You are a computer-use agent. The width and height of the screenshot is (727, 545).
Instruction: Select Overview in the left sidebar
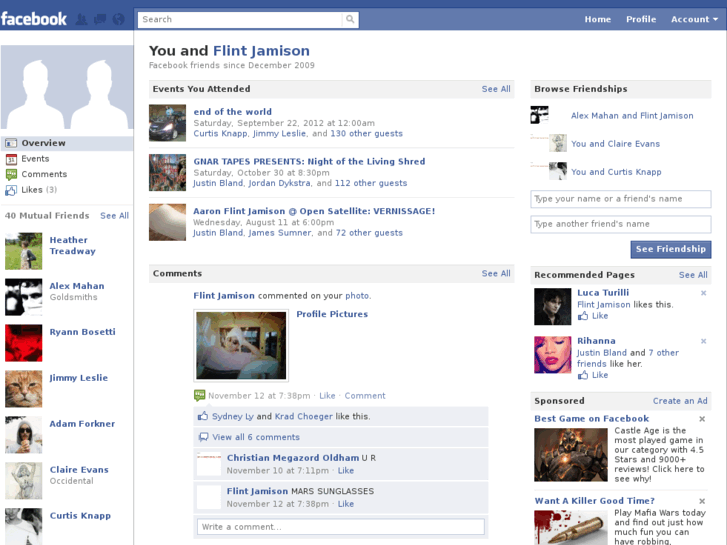[x=67, y=143]
